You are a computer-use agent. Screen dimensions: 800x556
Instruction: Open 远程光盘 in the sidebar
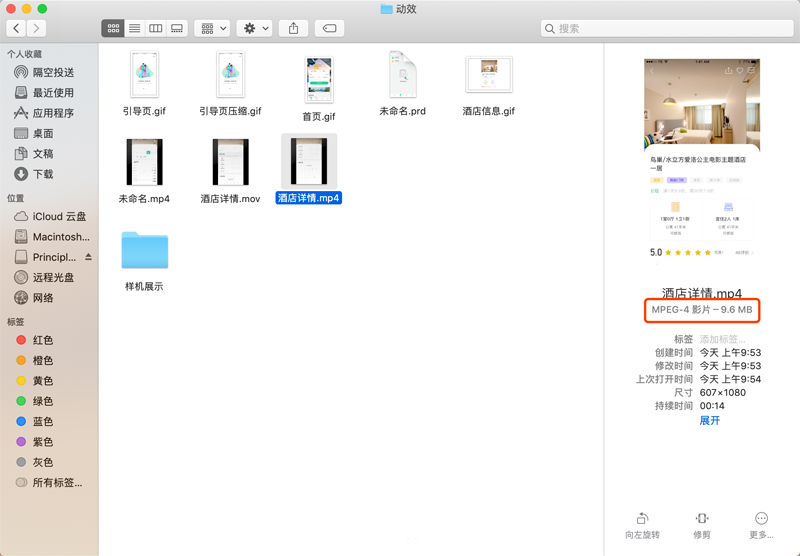click(45, 277)
